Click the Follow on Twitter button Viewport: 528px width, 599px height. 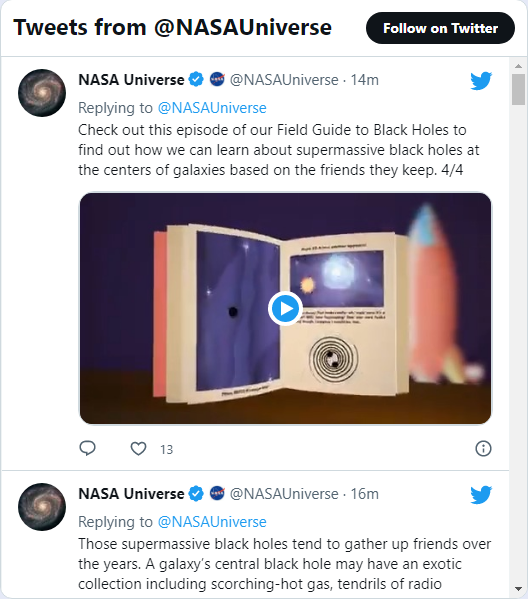(x=440, y=28)
